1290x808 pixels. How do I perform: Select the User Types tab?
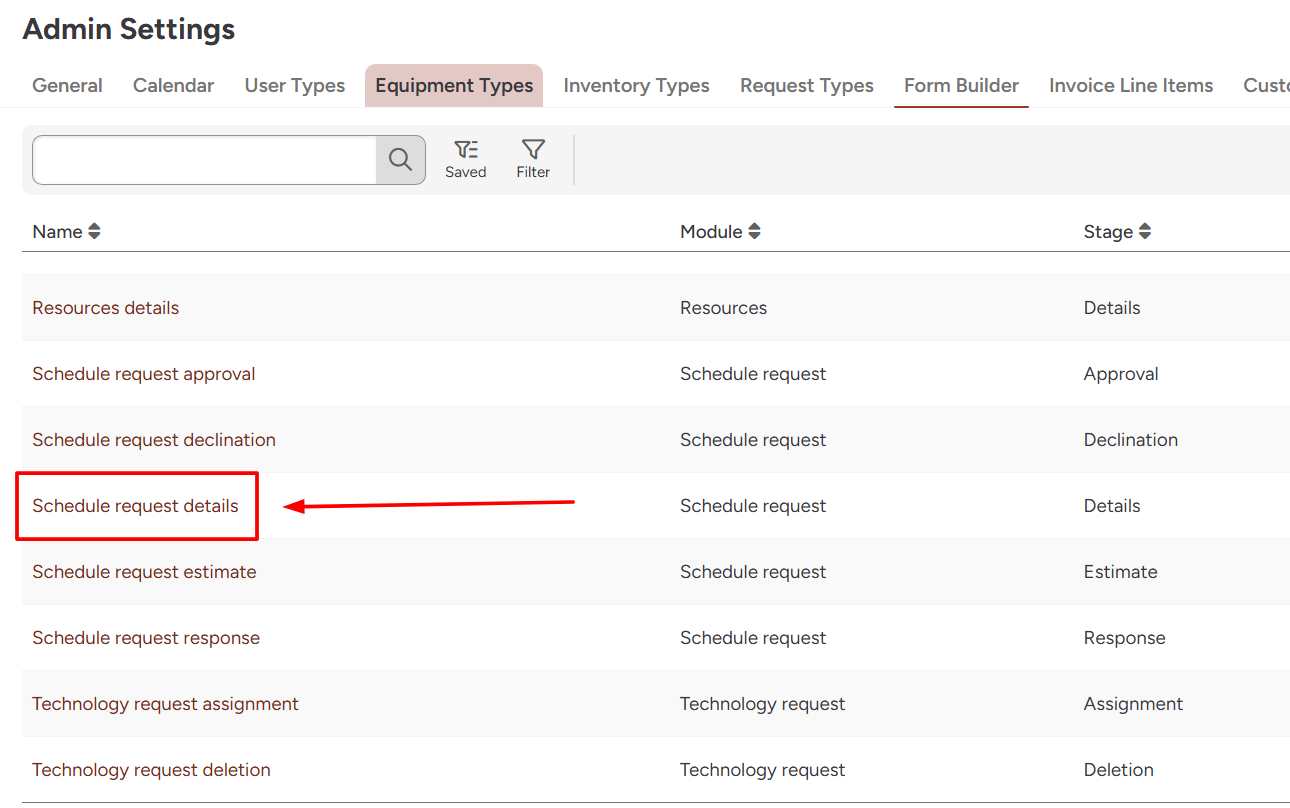click(294, 86)
